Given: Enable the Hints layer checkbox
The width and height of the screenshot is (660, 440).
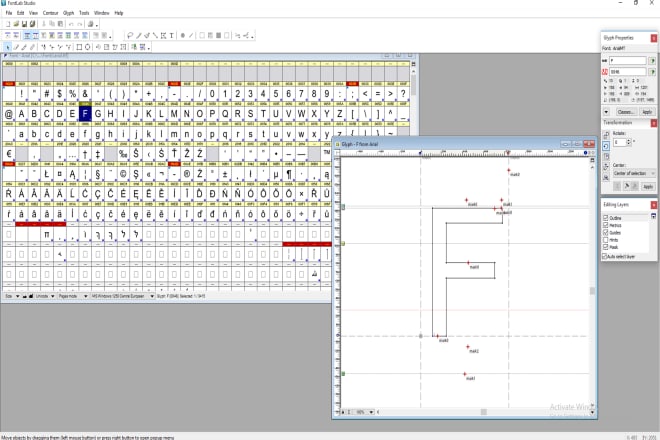Looking at the screenshot, I should [606, 240].
